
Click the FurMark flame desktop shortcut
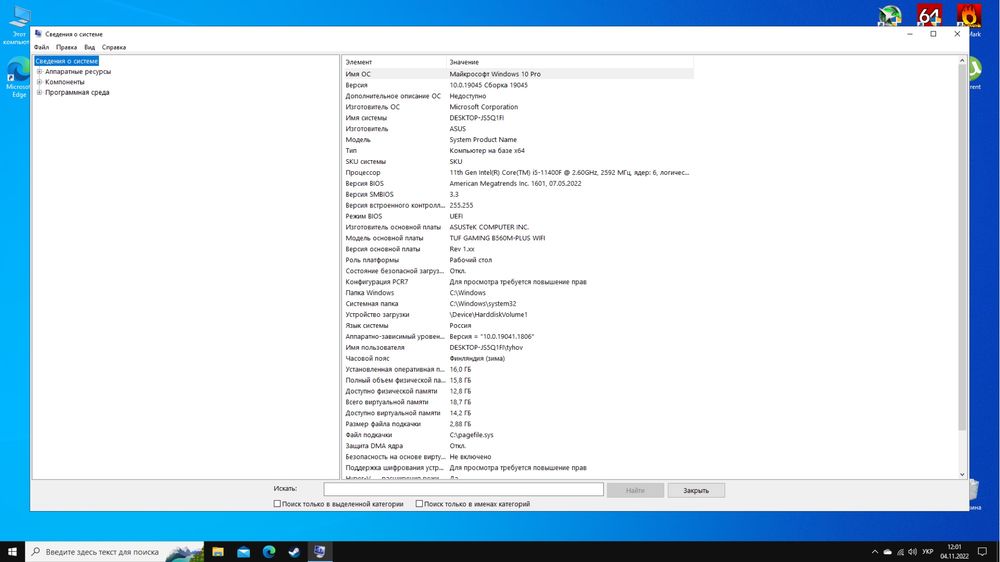969,17
